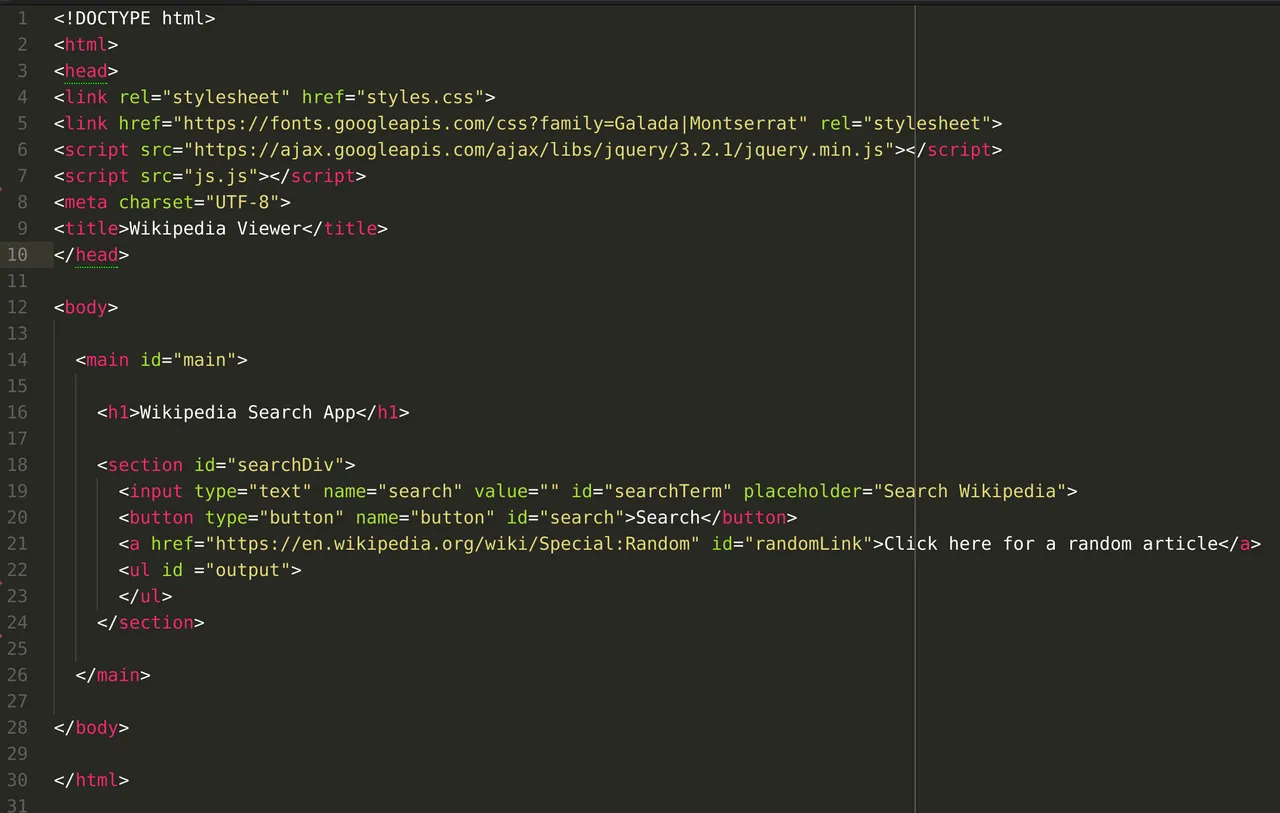Select line number 9 in the gutter
1280x813 pixels.
pos(23,228)
